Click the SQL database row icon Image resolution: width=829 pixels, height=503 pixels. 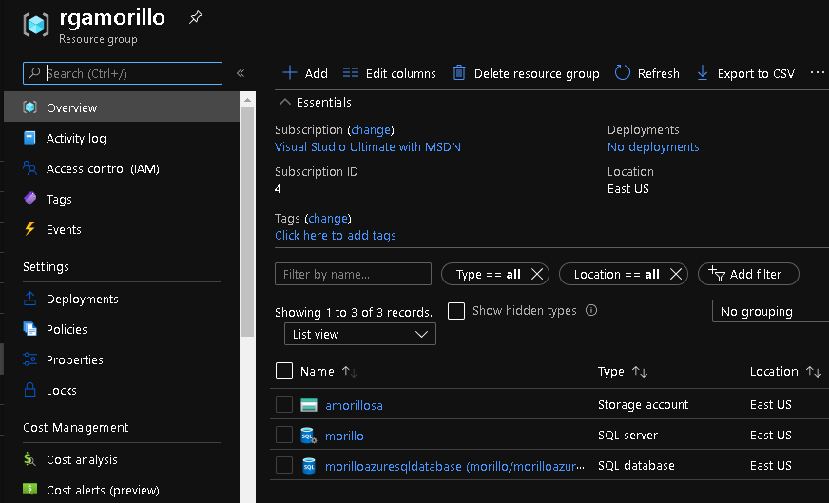(309, 466)
